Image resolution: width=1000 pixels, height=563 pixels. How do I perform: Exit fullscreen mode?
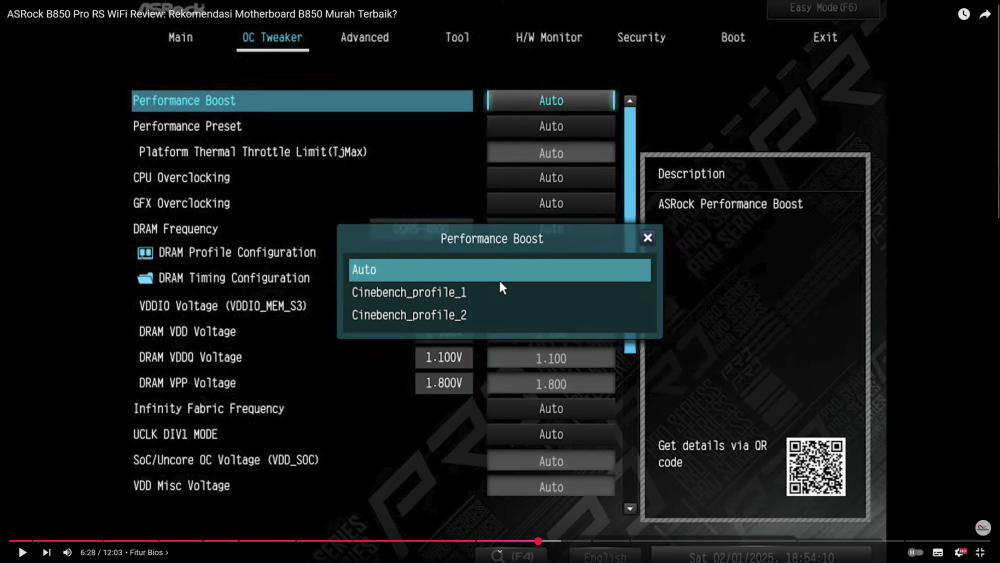(x=982, y=552)
